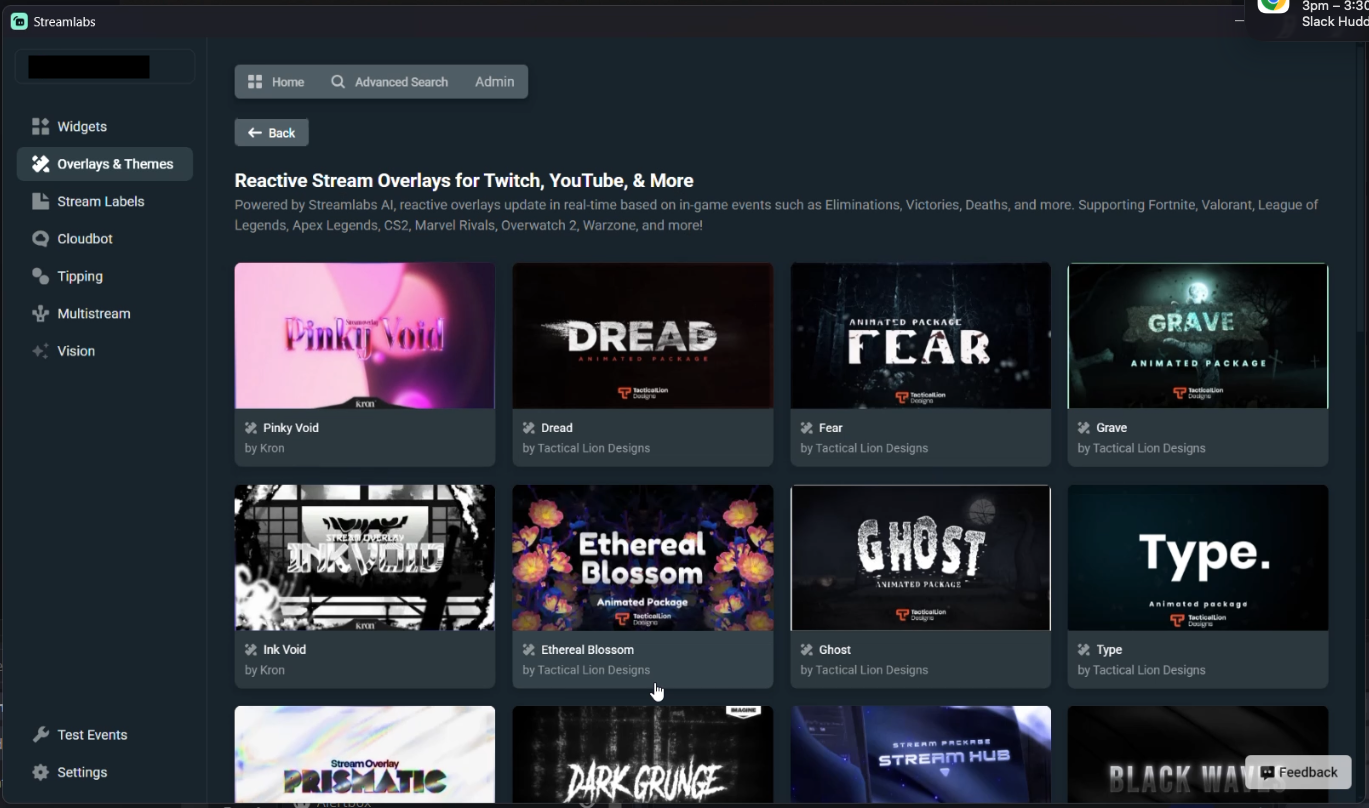The height and width of the screenshot is (808, 1369).
Task: Click the Settings gear icon
Action: point(40,772)
